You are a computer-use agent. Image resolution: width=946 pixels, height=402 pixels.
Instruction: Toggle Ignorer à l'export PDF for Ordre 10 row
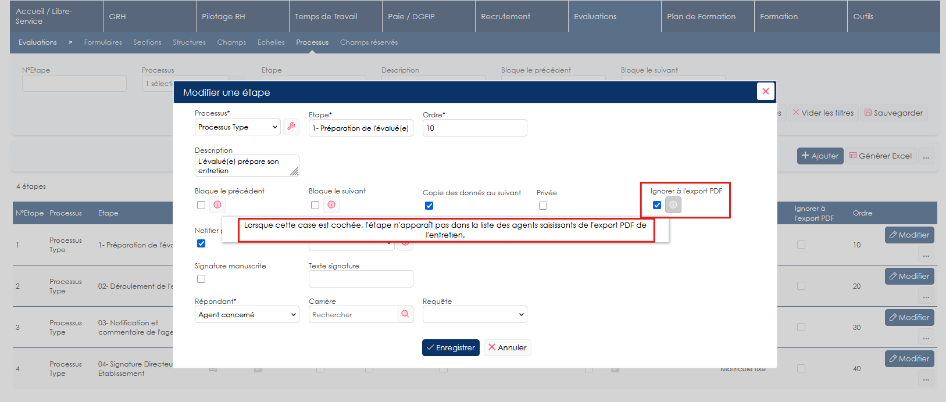(x=801, y=245)
